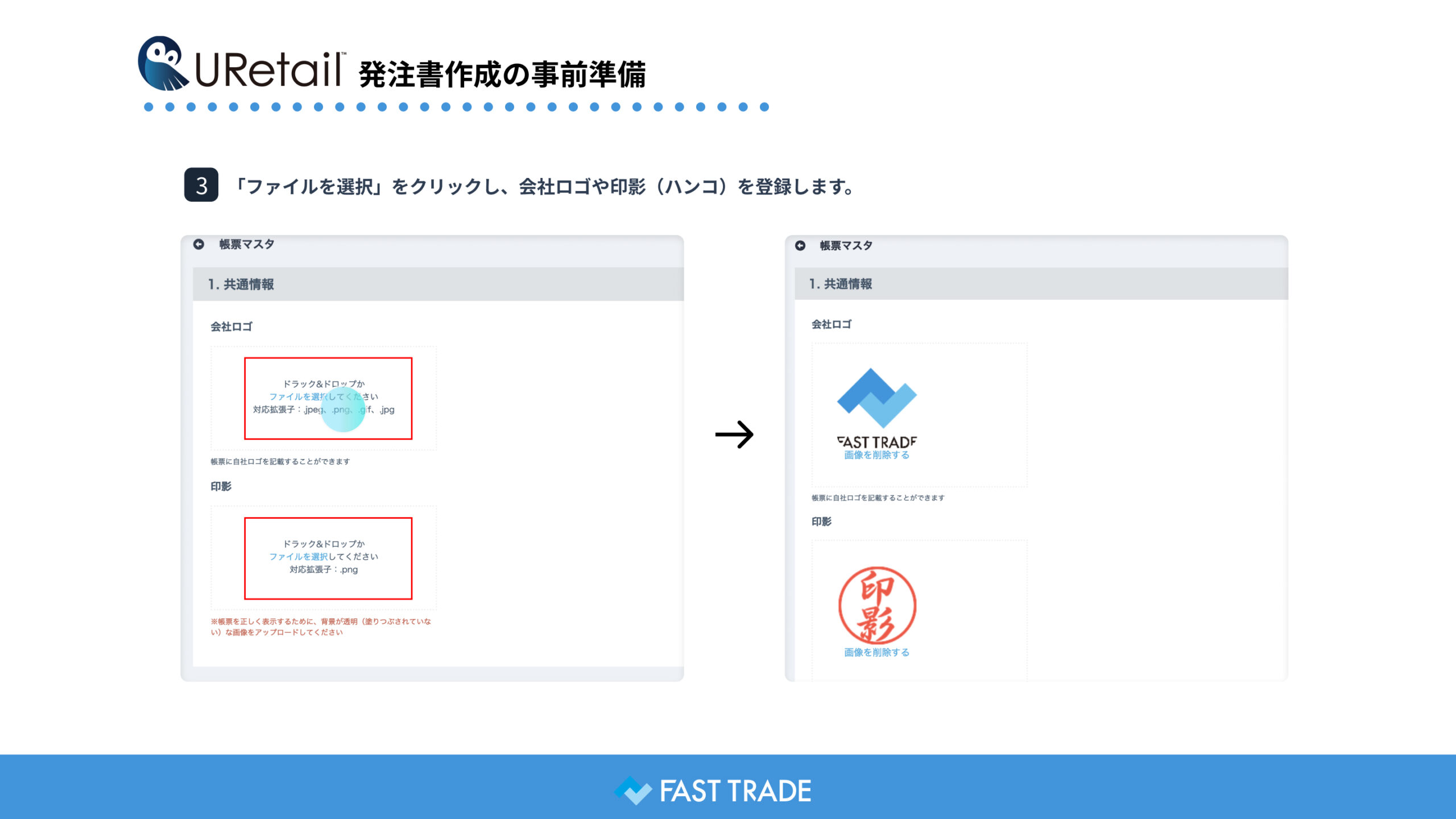Click back arrow in right 帳票マスタ panel
1456x819 pixels.
tap(800, 245)
